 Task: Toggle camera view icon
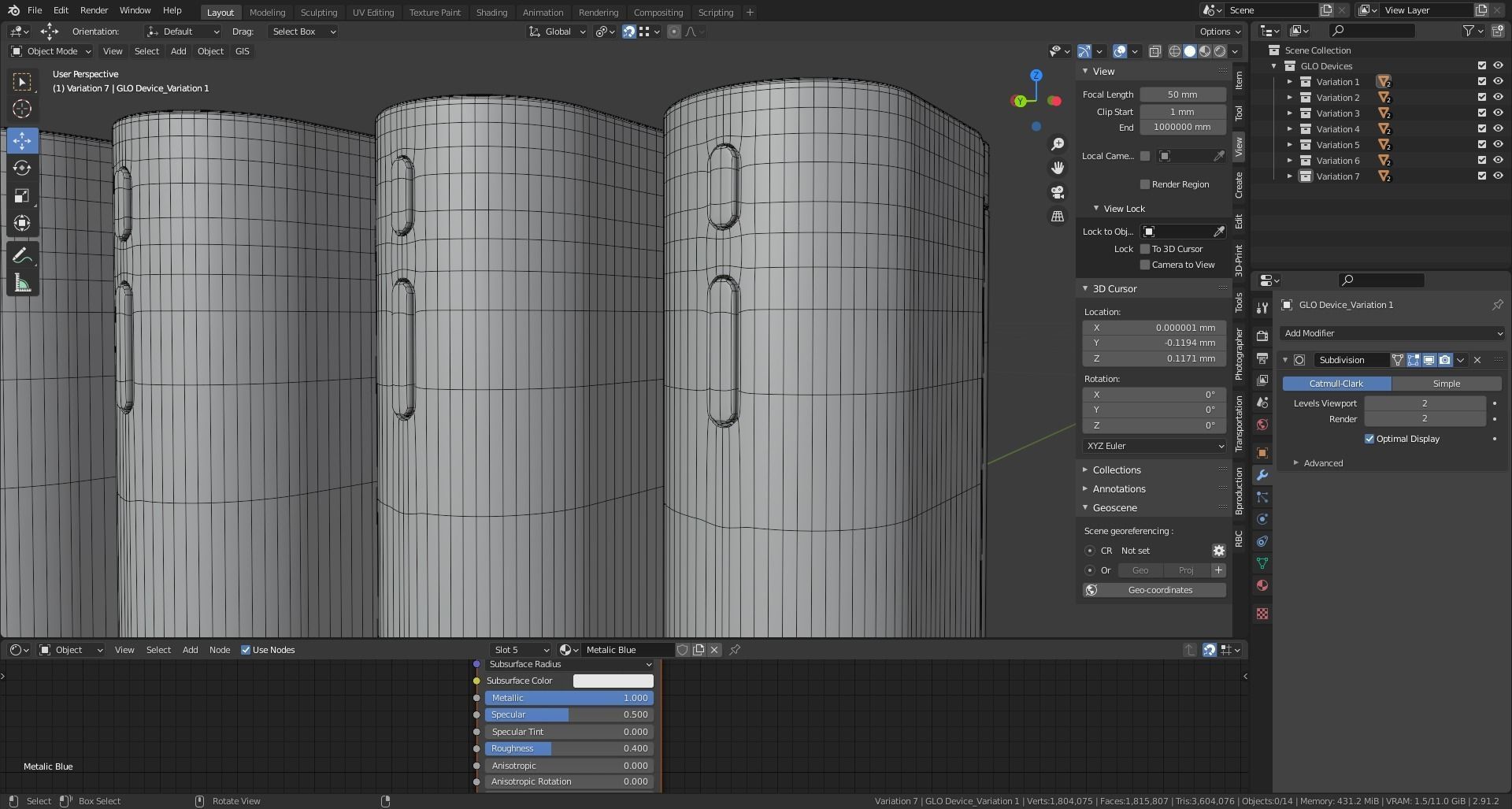1058,192
